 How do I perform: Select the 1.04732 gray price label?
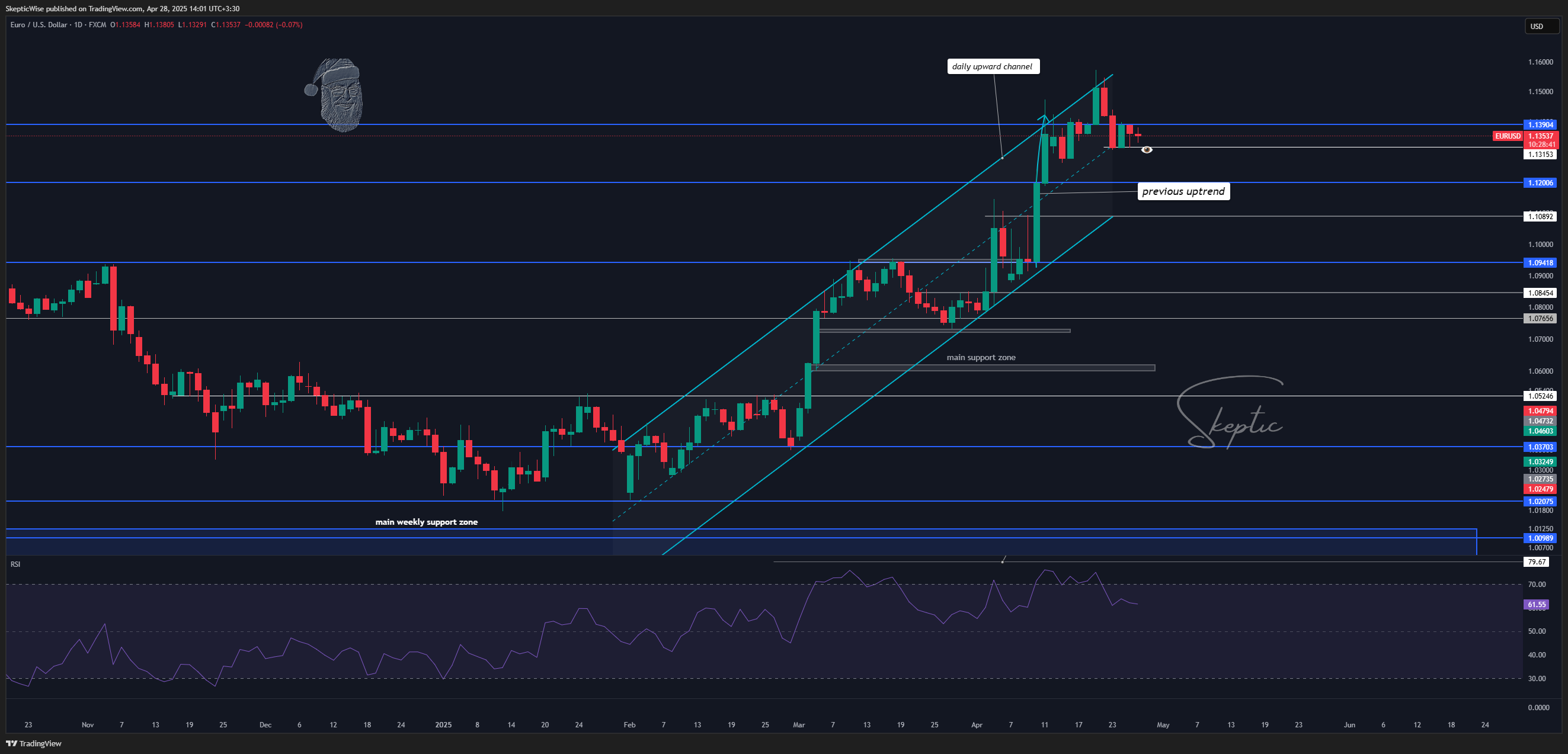point(1540,421)
